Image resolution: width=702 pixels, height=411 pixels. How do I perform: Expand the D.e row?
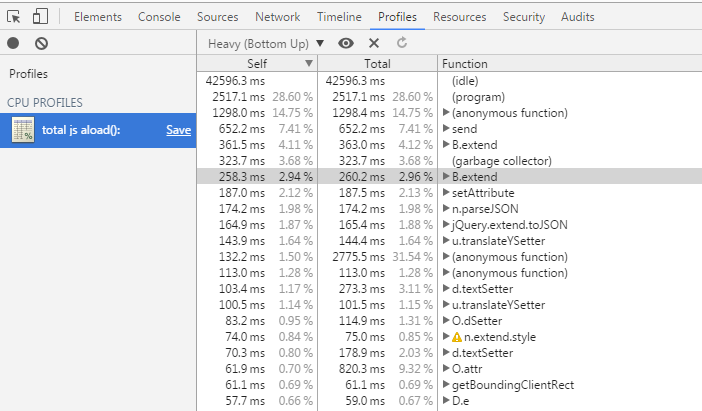(x=446, y=401)
